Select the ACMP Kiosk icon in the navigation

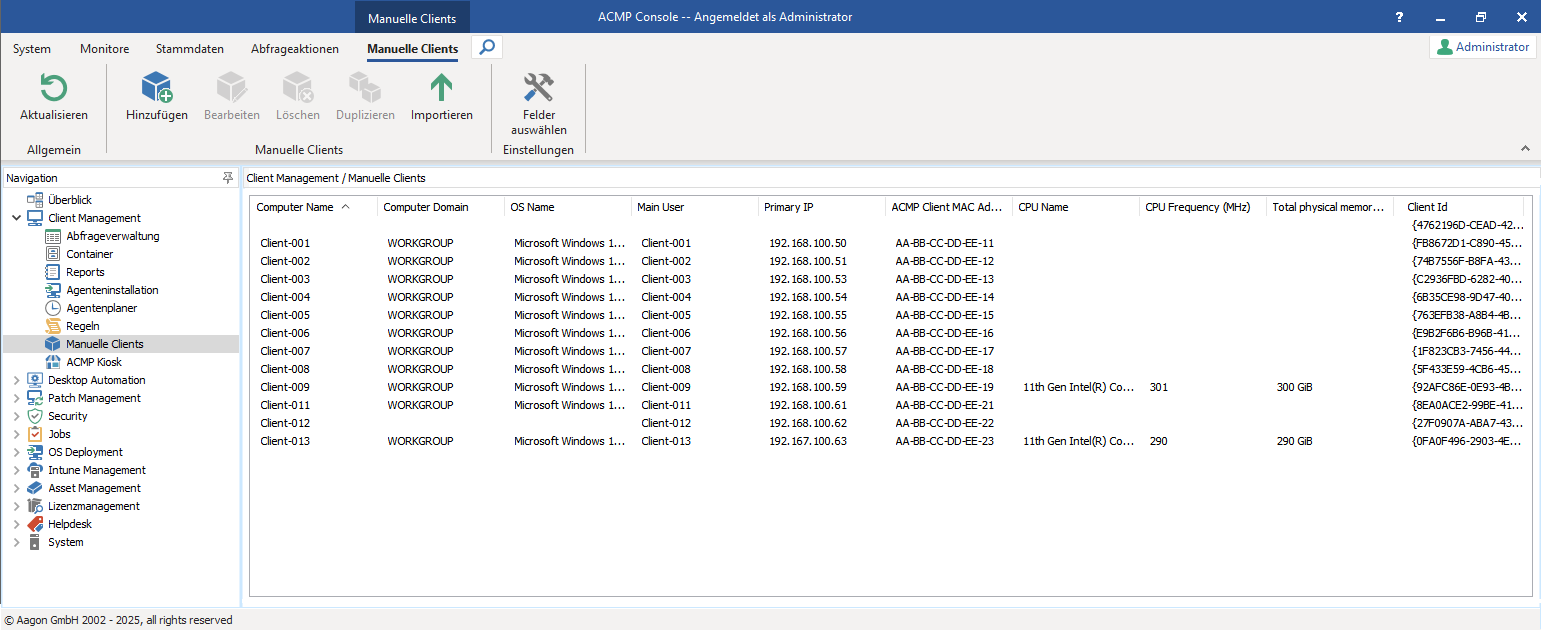(x=54, y=361)
